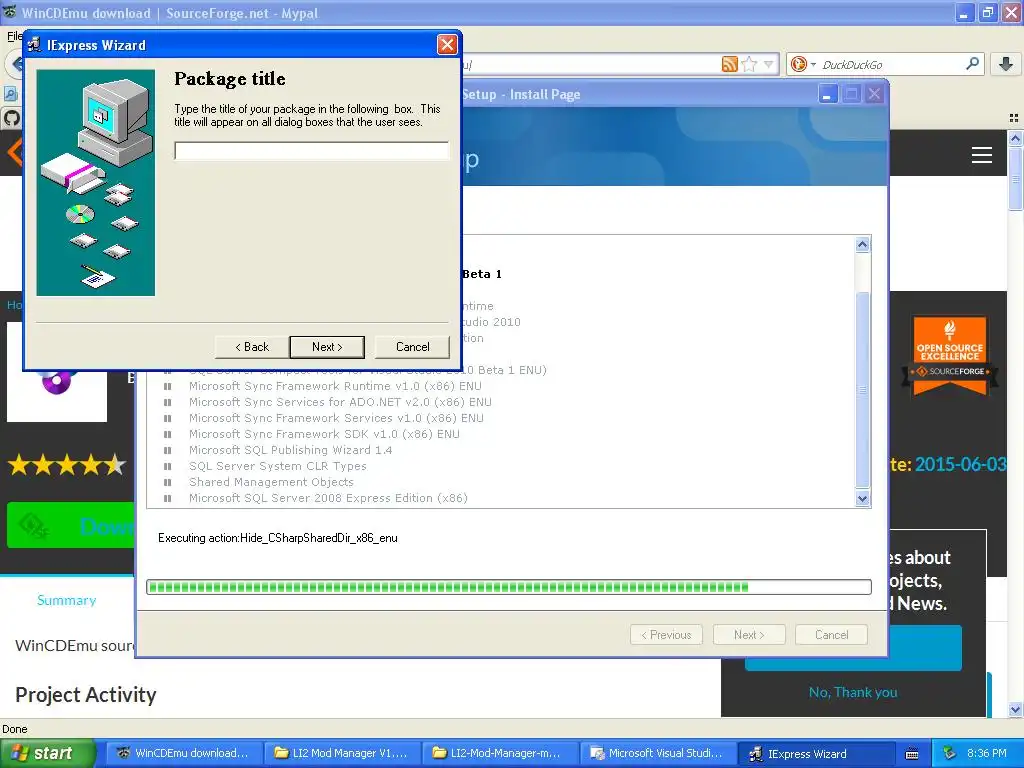Viewport: 1024px width, 768px height.
Task: Click the star rating on SourceForge page
Action: pos(67,465)
